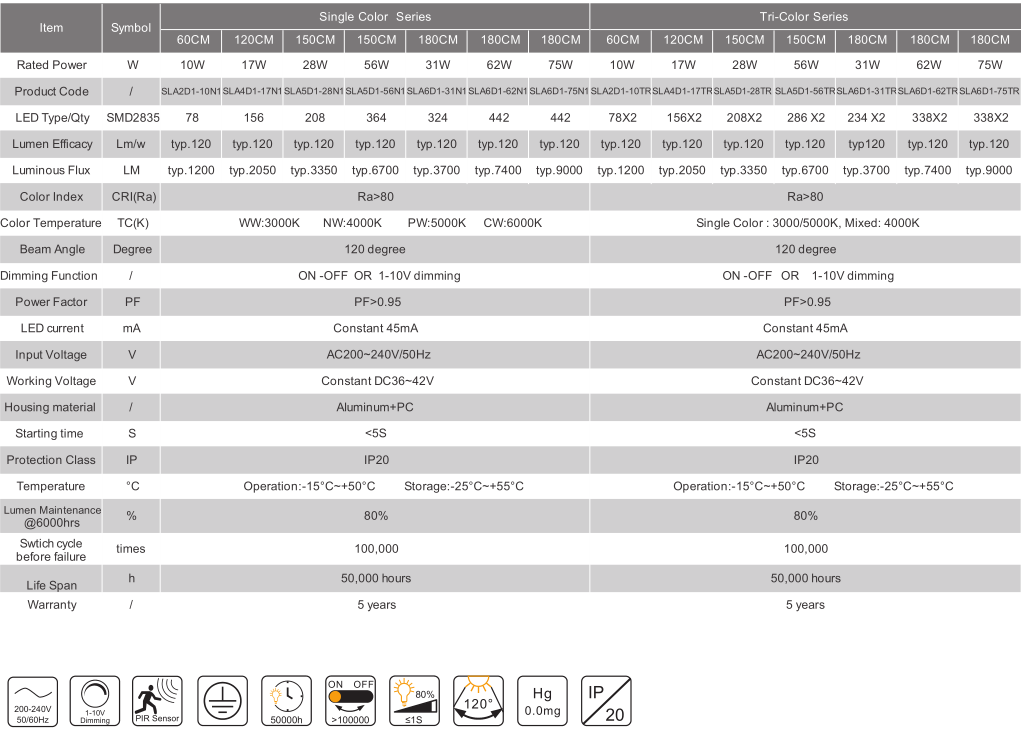Click LED quantity 286 X2
Screen dimensions: 1021x732
tap(805, 118)
